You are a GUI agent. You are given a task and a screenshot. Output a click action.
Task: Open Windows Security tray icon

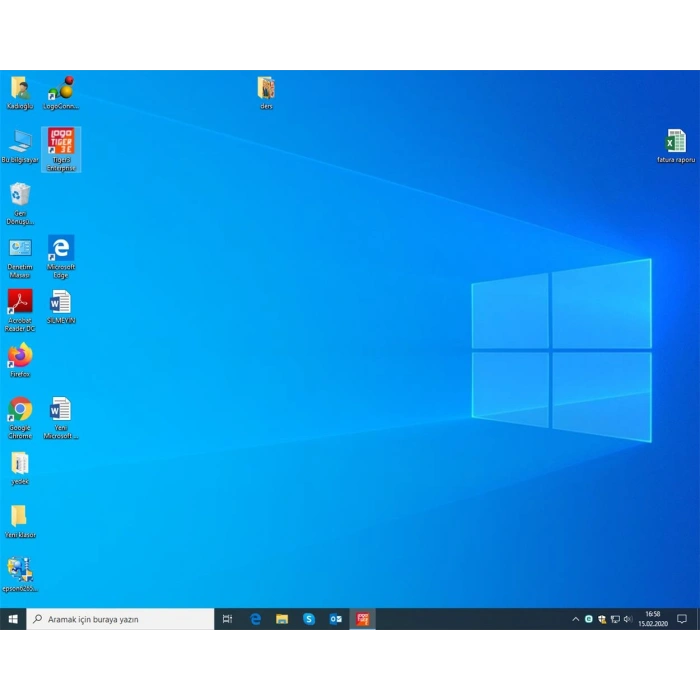[602, 619]
